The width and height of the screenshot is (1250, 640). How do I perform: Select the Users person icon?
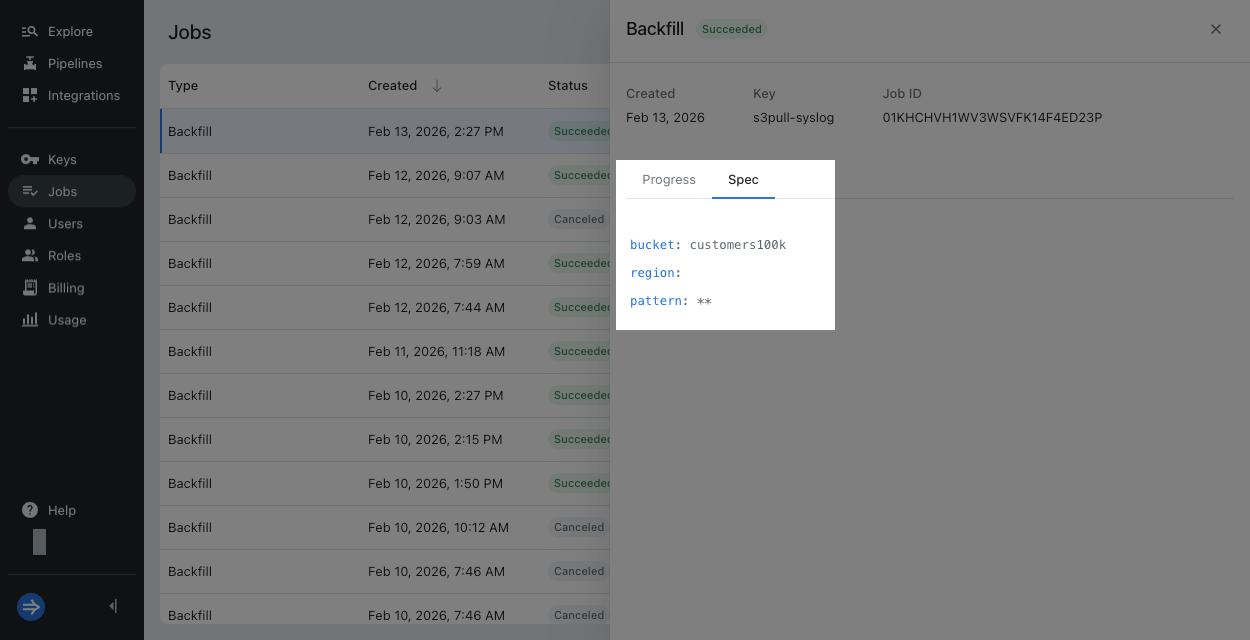coord(30,224)
